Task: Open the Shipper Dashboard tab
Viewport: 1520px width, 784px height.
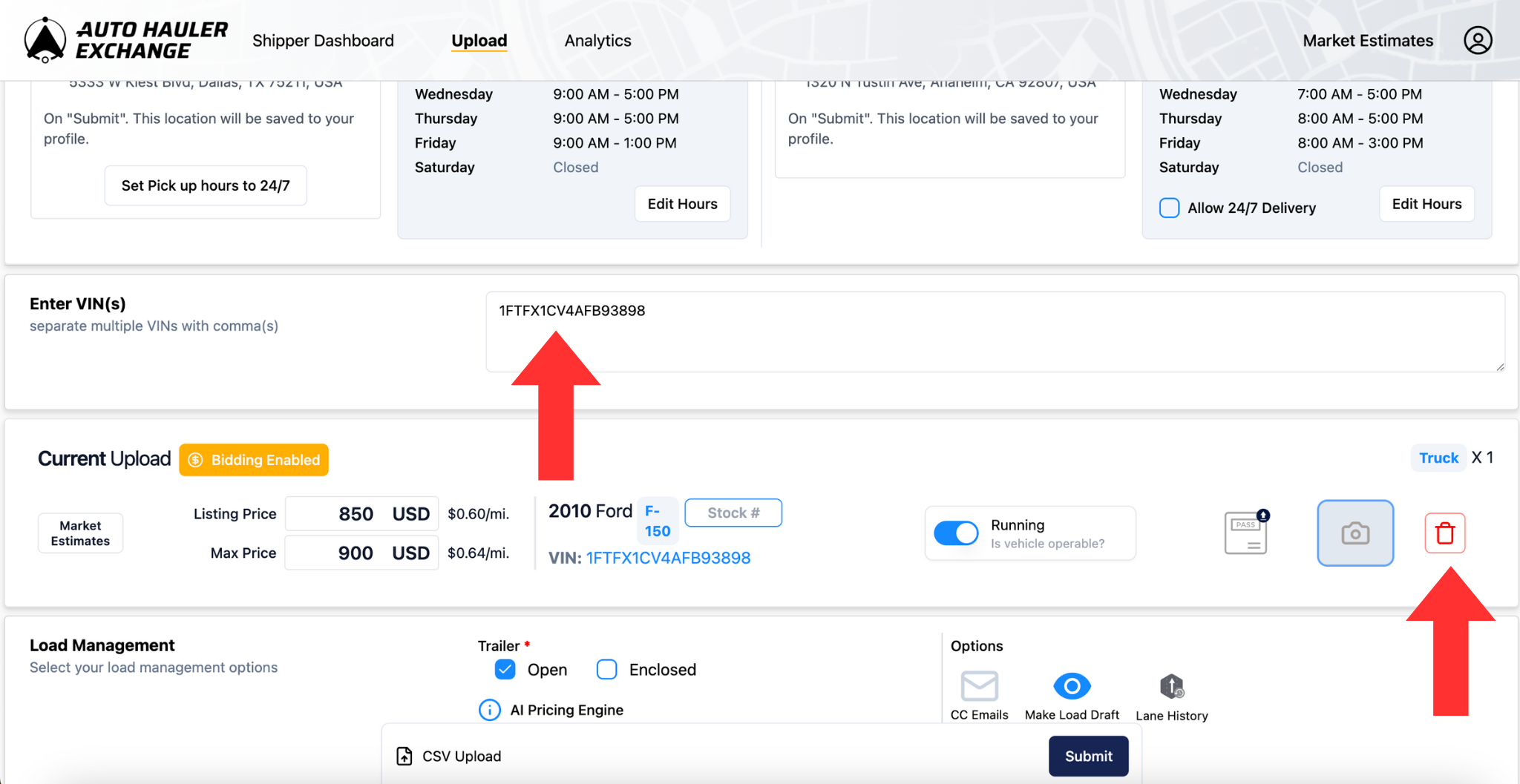Action: pyautogui.click(x=323, y=41)
